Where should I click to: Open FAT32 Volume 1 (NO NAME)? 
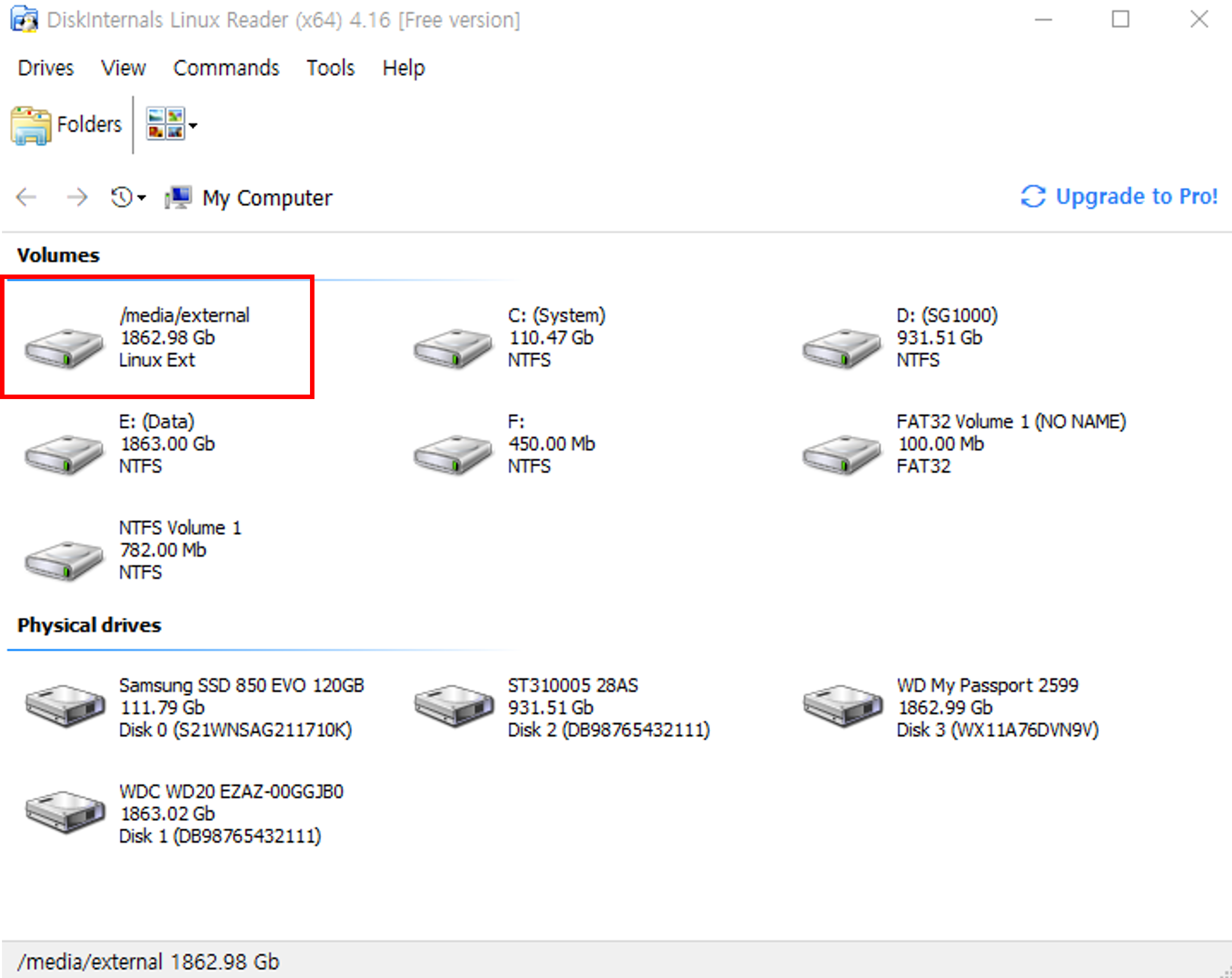click(841, 453)
